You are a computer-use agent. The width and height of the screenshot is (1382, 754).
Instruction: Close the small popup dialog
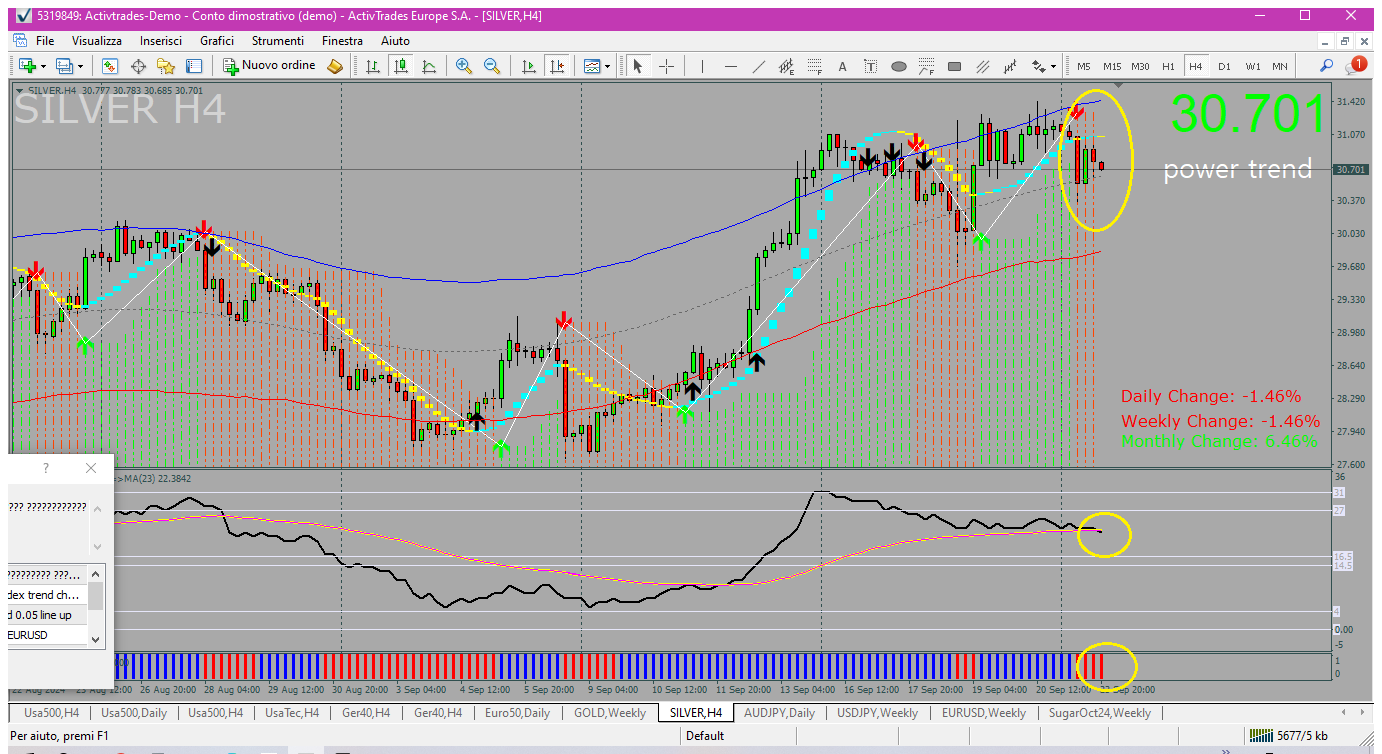91,468
